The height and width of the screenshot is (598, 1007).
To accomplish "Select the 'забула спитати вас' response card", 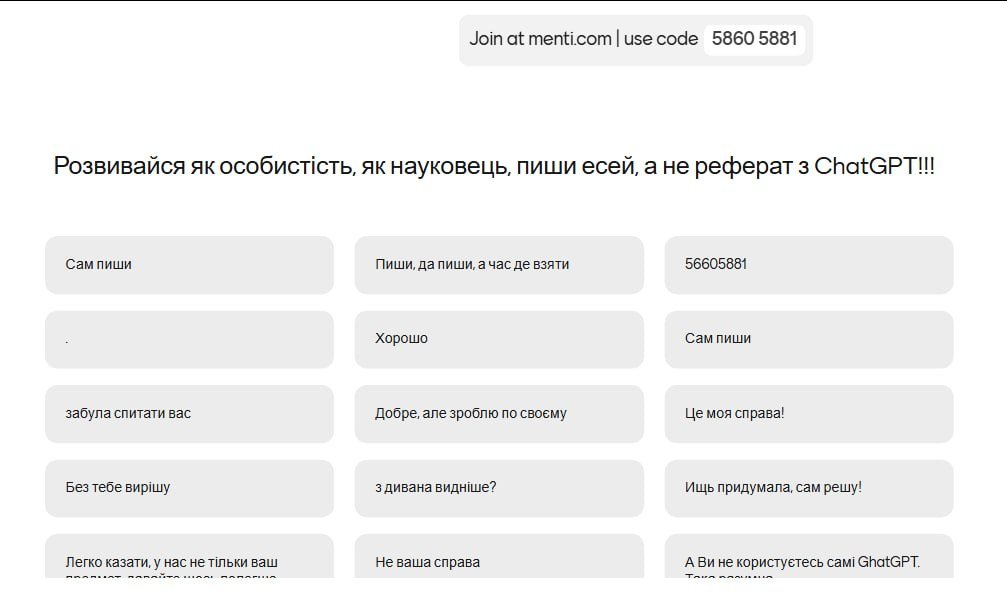I will point(189,413).
